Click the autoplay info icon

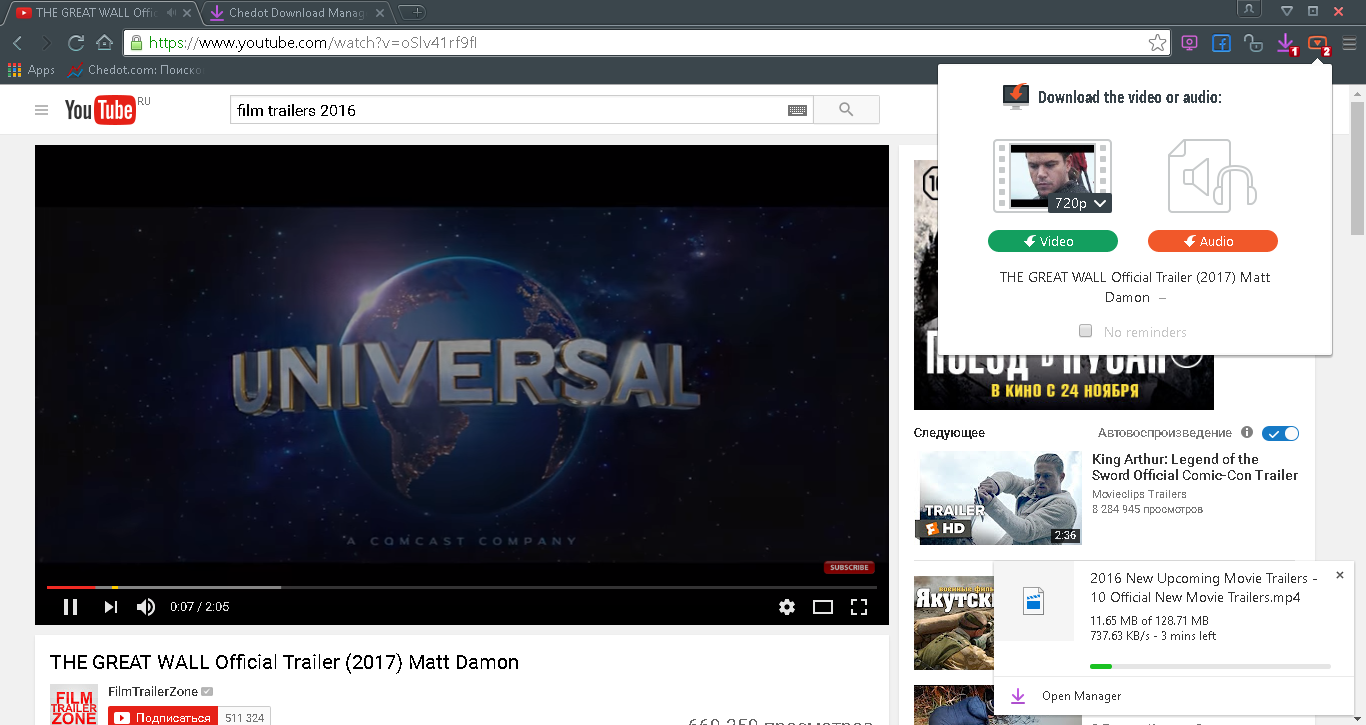(1247, 433)
